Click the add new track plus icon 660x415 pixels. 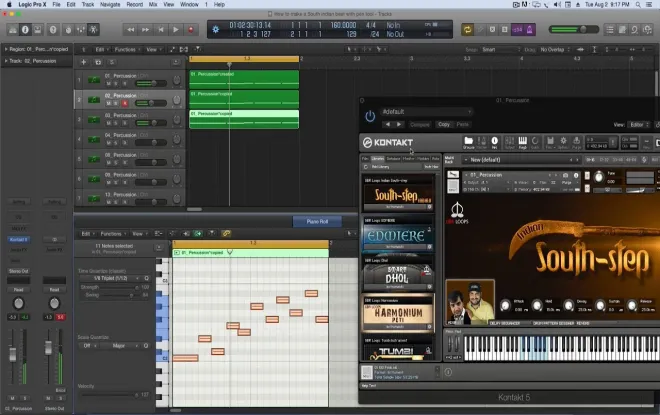(83, 62)
